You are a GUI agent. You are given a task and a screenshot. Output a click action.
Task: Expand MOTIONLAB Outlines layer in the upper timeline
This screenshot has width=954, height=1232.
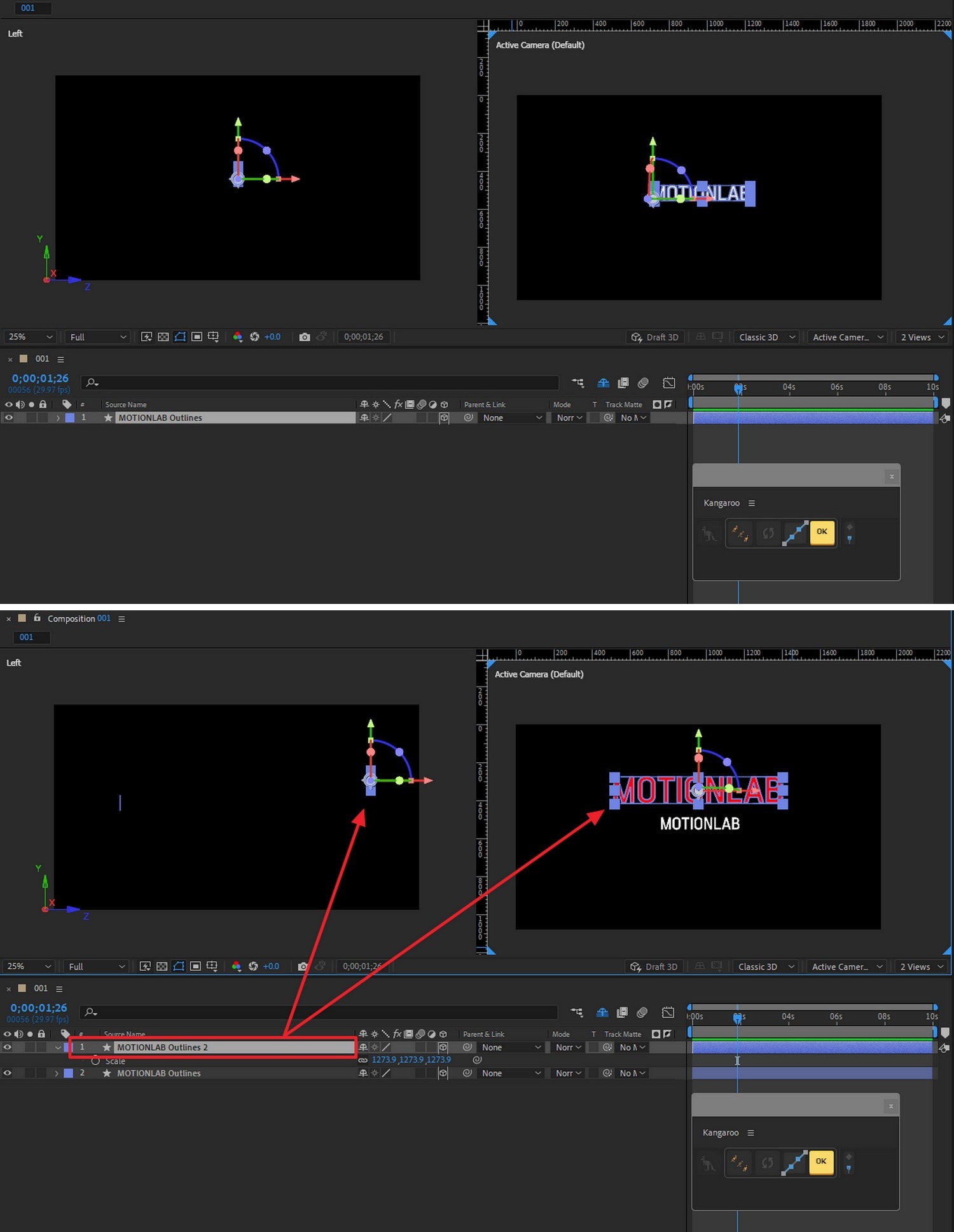[58, 418]
